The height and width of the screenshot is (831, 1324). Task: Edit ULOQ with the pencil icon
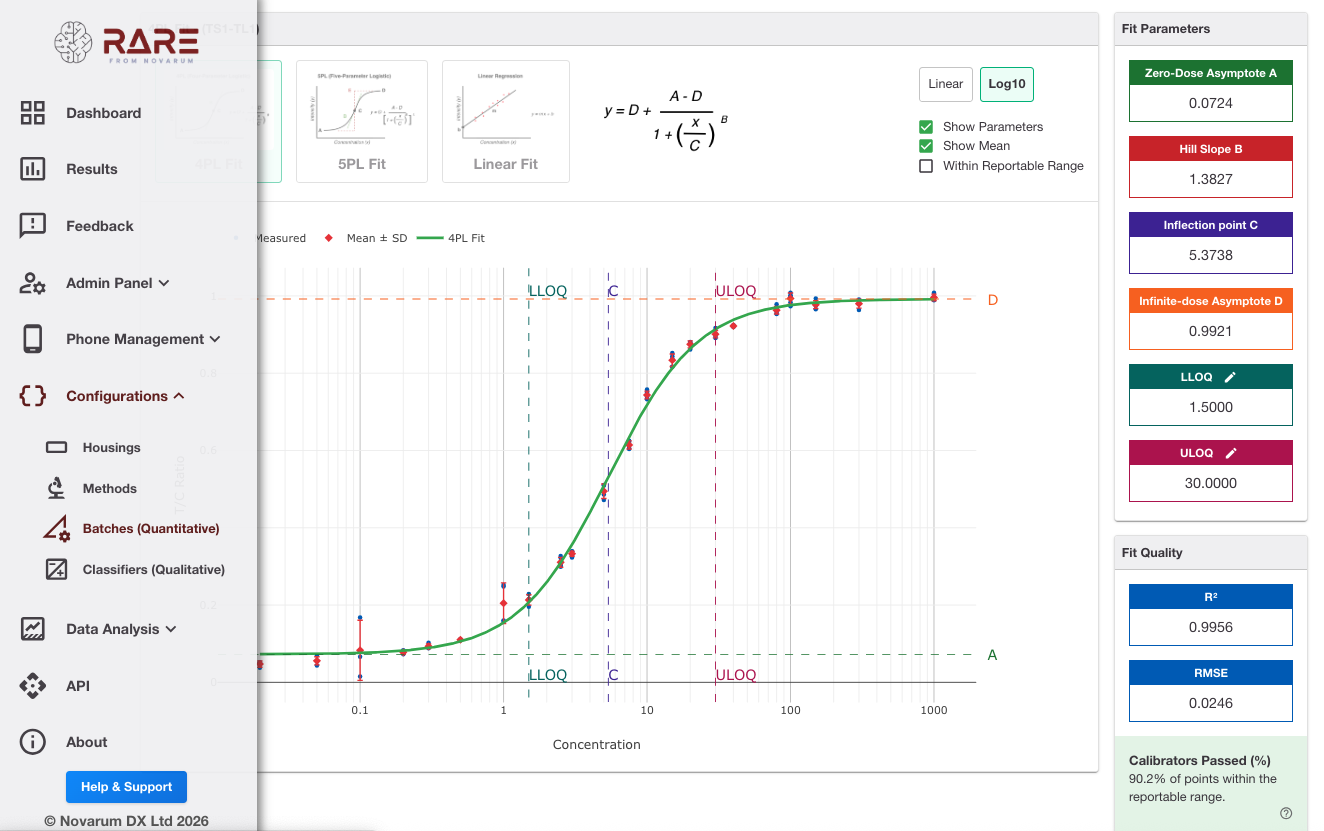pos(1231,453)
